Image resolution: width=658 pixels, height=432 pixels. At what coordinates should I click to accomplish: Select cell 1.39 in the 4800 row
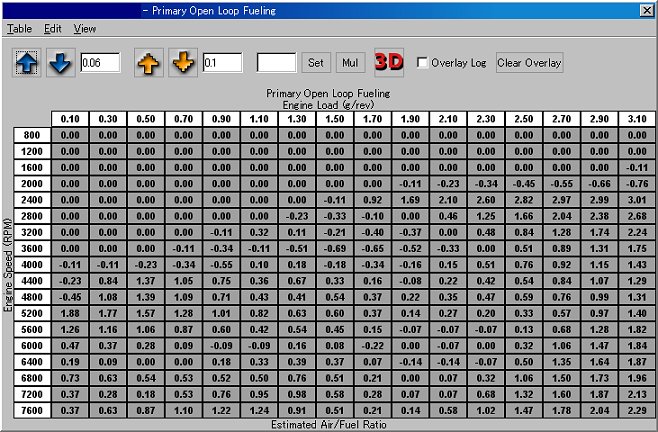146,297
